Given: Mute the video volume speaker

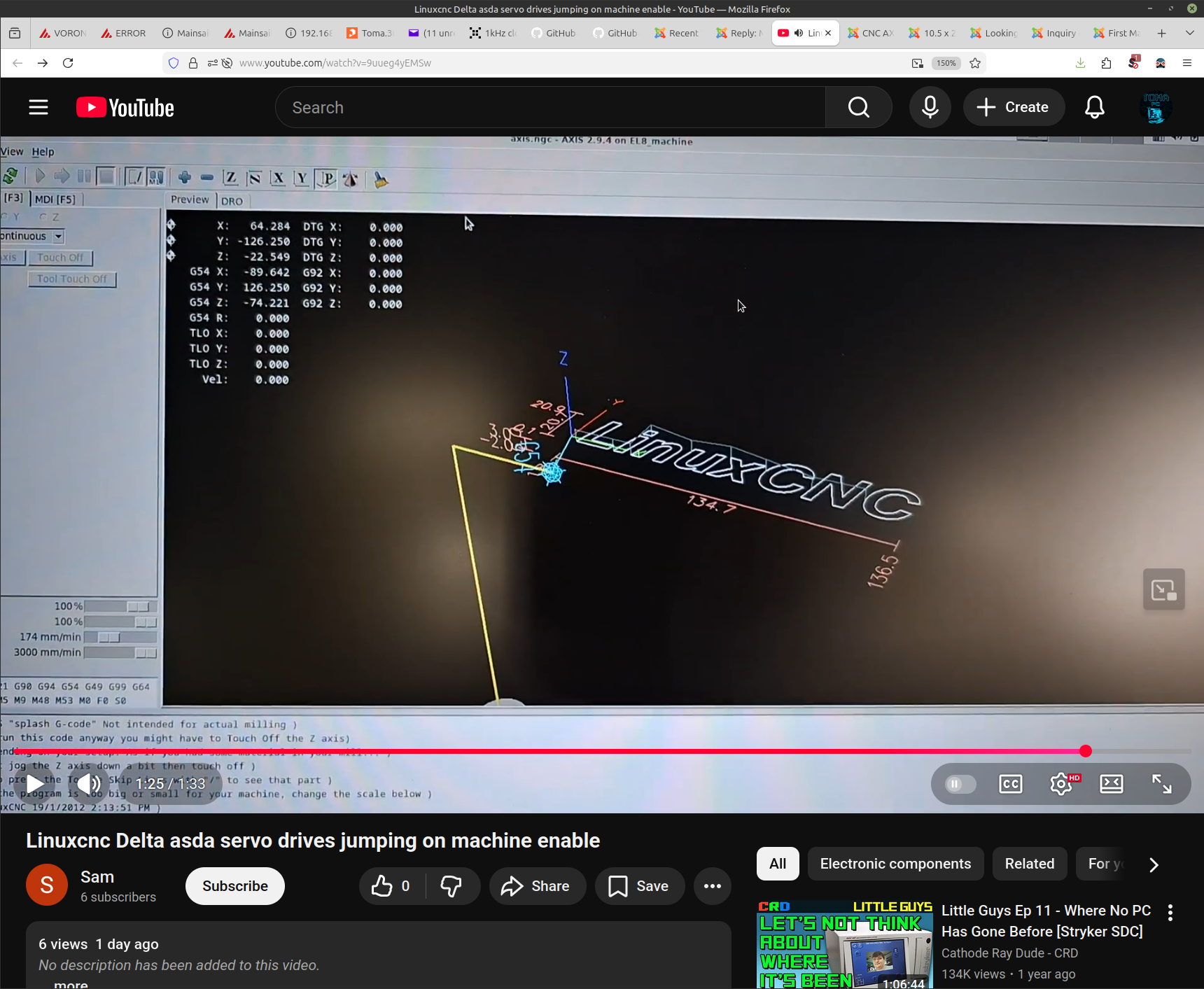Looking at the screenshot, I should (x=89, y=784).
